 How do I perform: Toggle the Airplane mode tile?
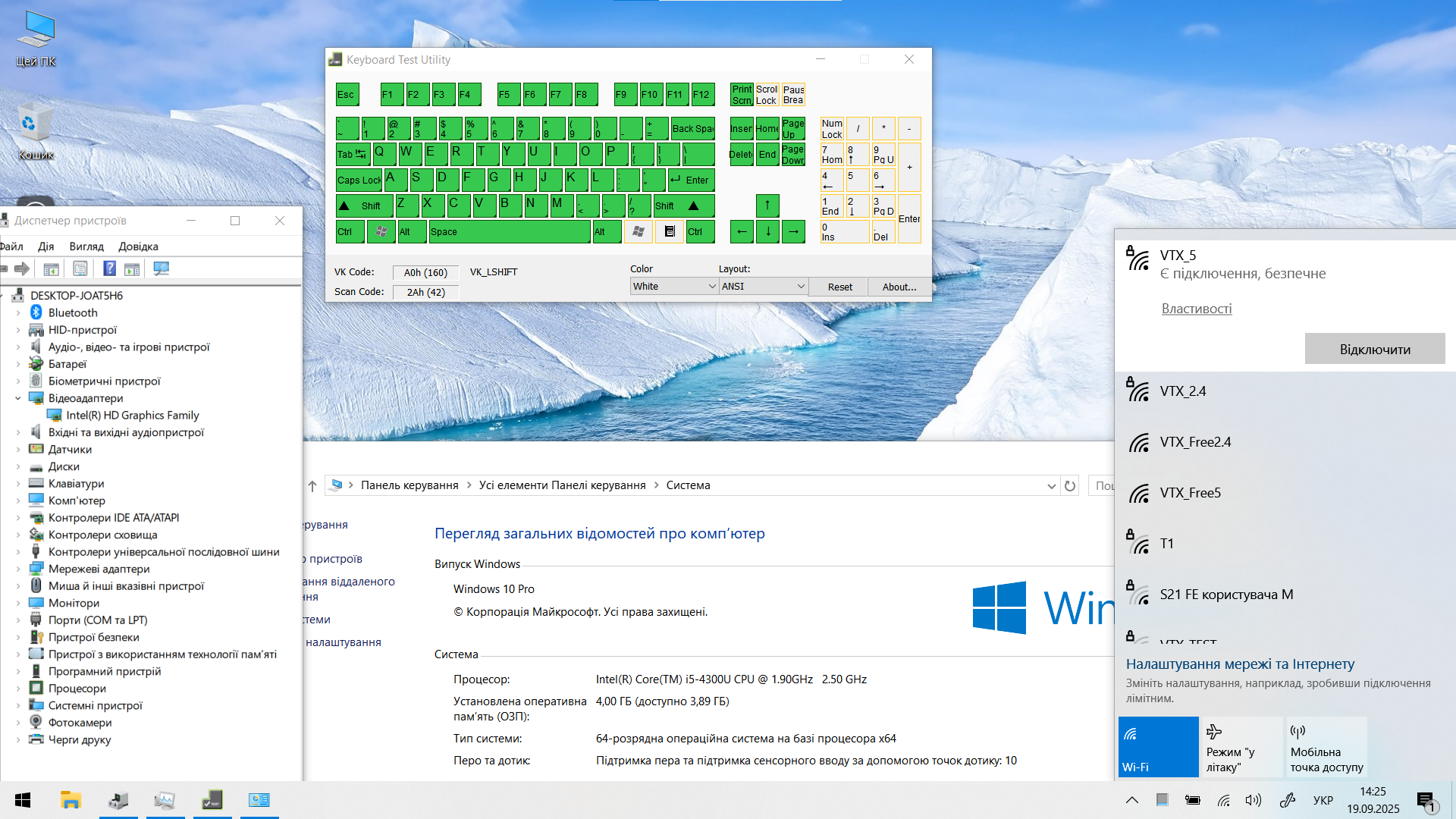pos(1241,747)
